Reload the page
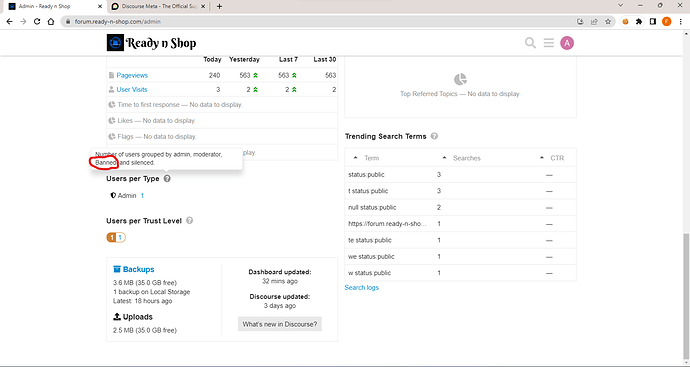 pyautogui.click(x=37, y=21)
